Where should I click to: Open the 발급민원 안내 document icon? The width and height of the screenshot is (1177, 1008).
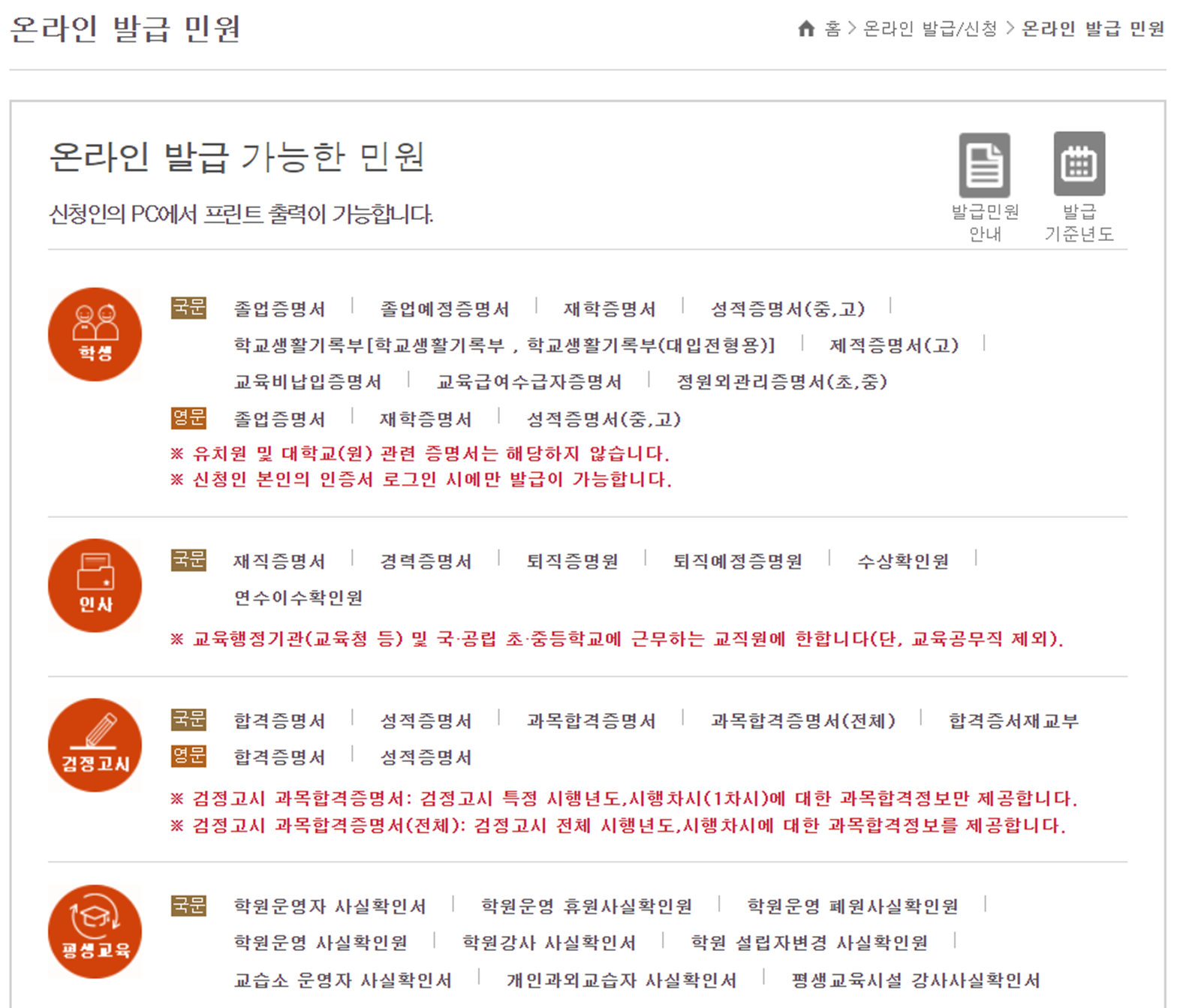[x=985, y=165]
